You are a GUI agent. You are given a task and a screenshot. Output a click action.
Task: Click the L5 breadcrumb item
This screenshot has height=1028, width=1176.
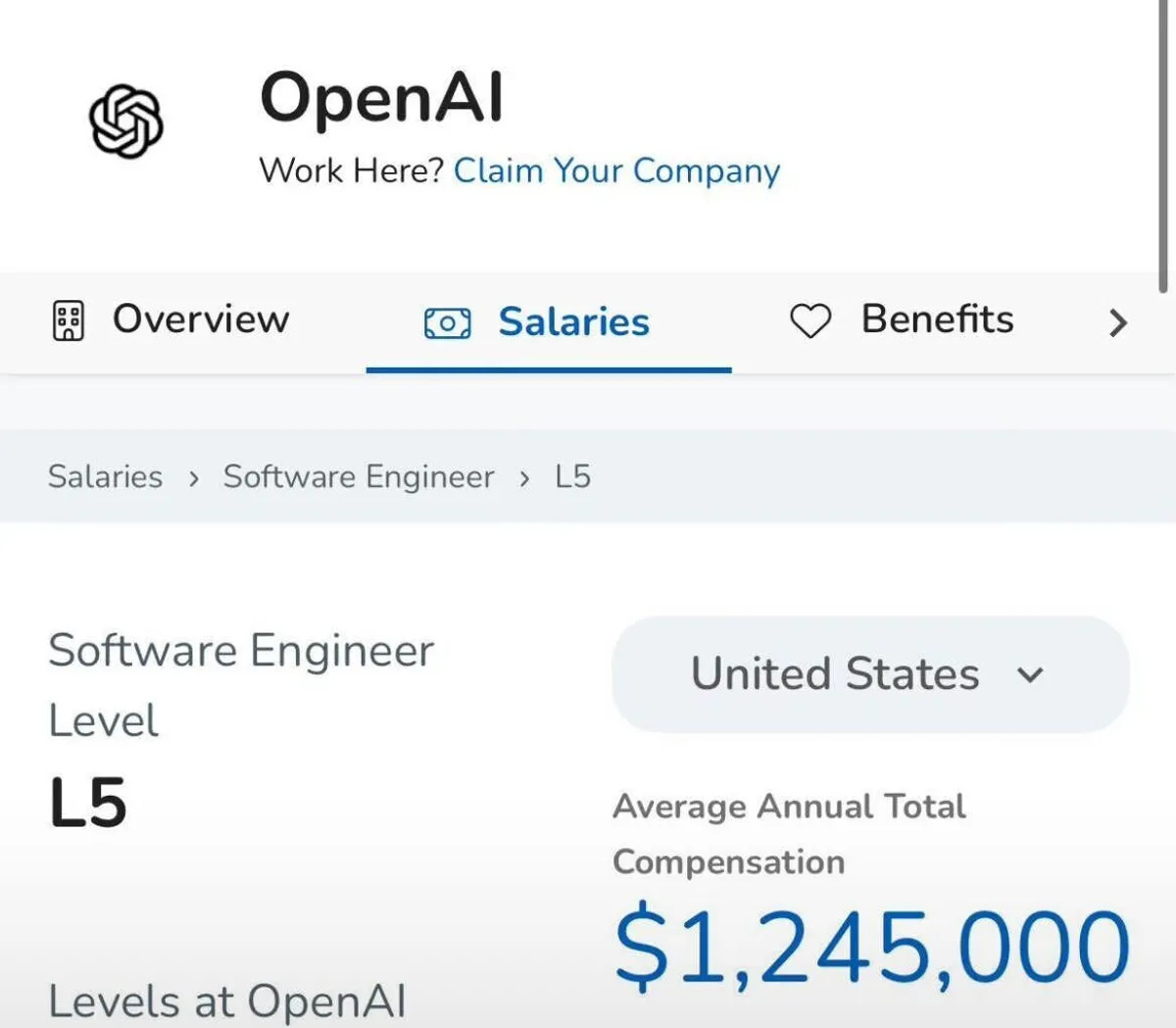pyautogui.click(x=573, y=477)
